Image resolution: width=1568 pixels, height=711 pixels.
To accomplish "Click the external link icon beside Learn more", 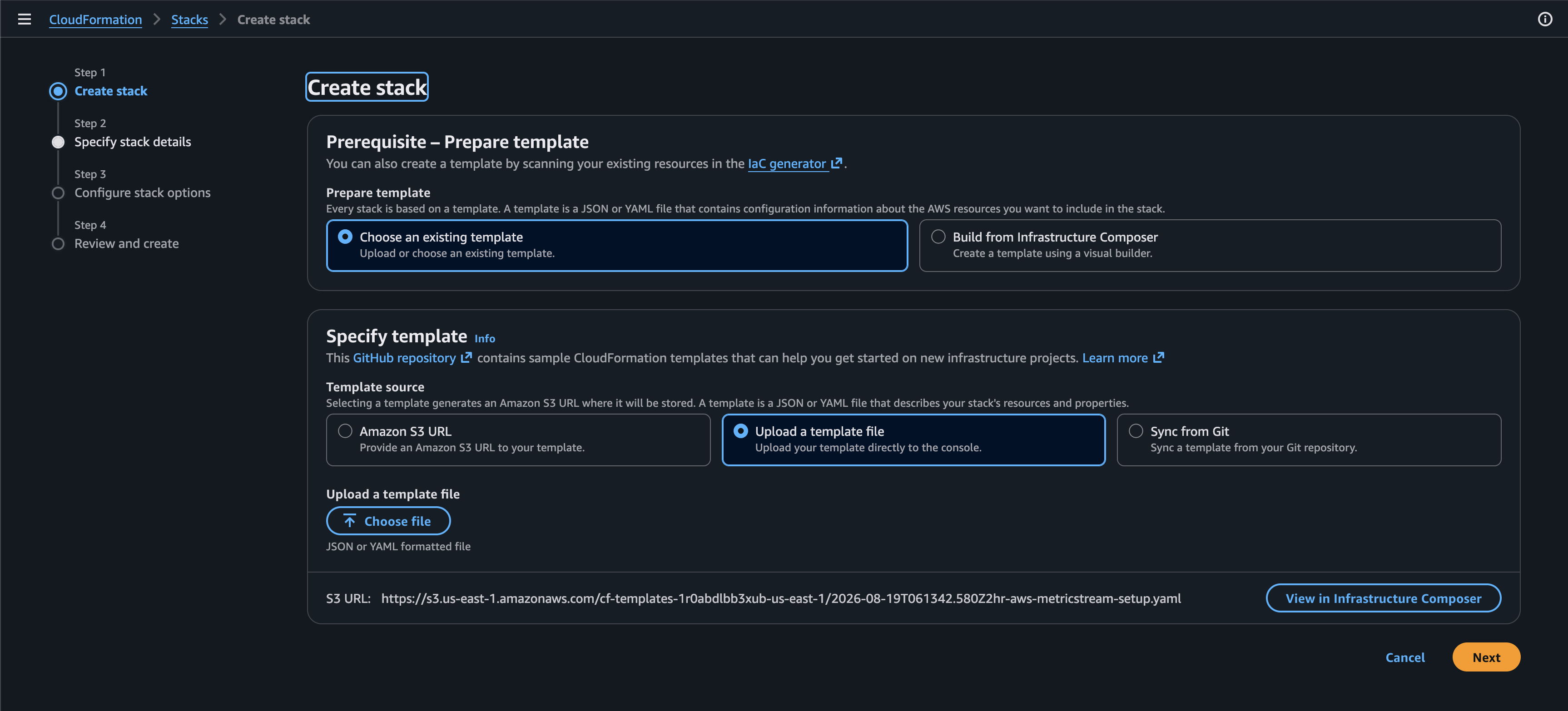I will click(1158, 358).
